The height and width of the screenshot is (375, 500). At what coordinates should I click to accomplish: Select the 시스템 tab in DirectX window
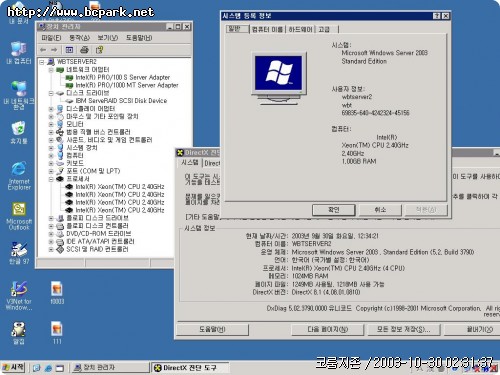click(190, 162)
